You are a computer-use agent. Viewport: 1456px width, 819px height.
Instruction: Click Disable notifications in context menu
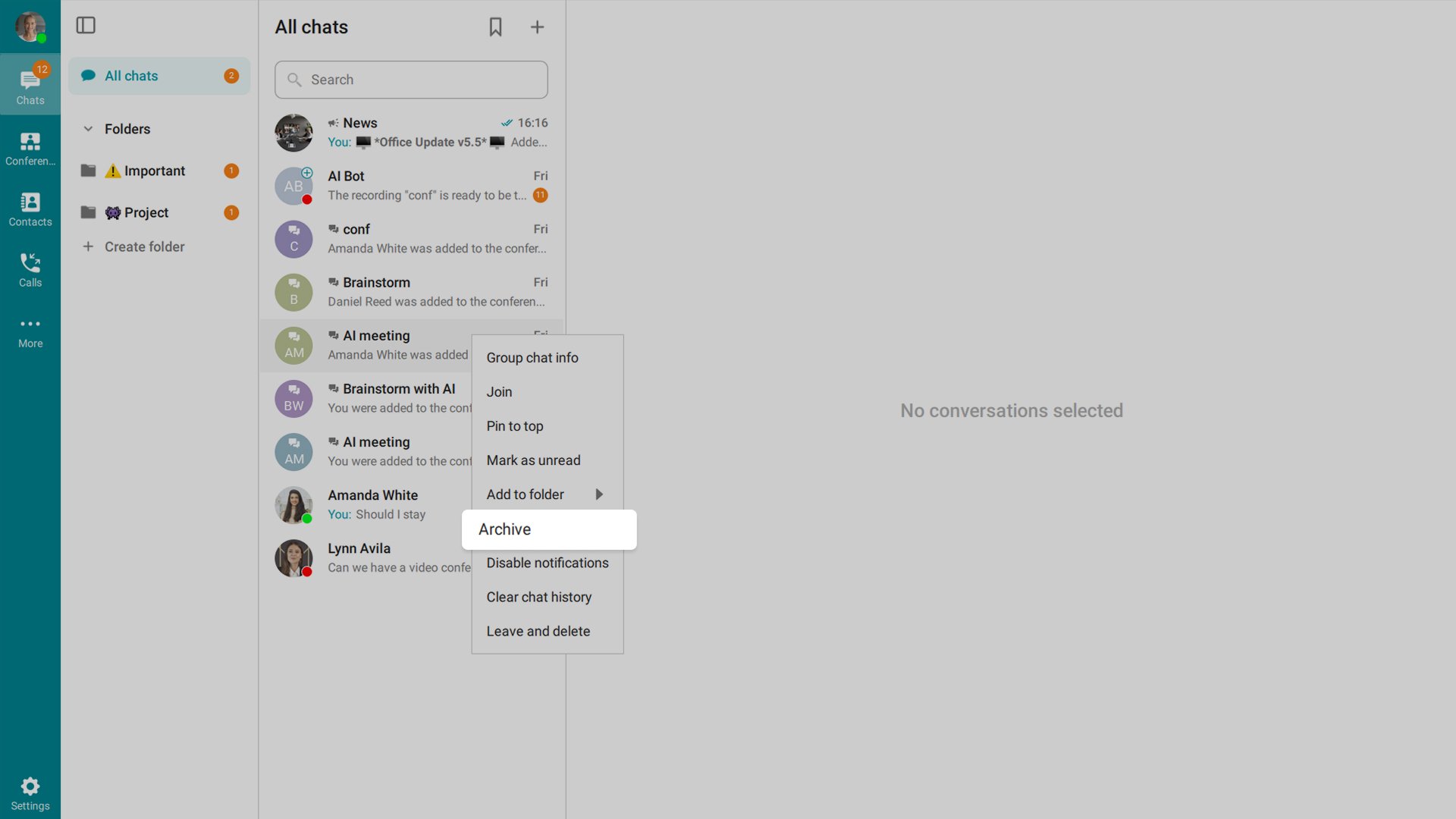tap(547, 563)
